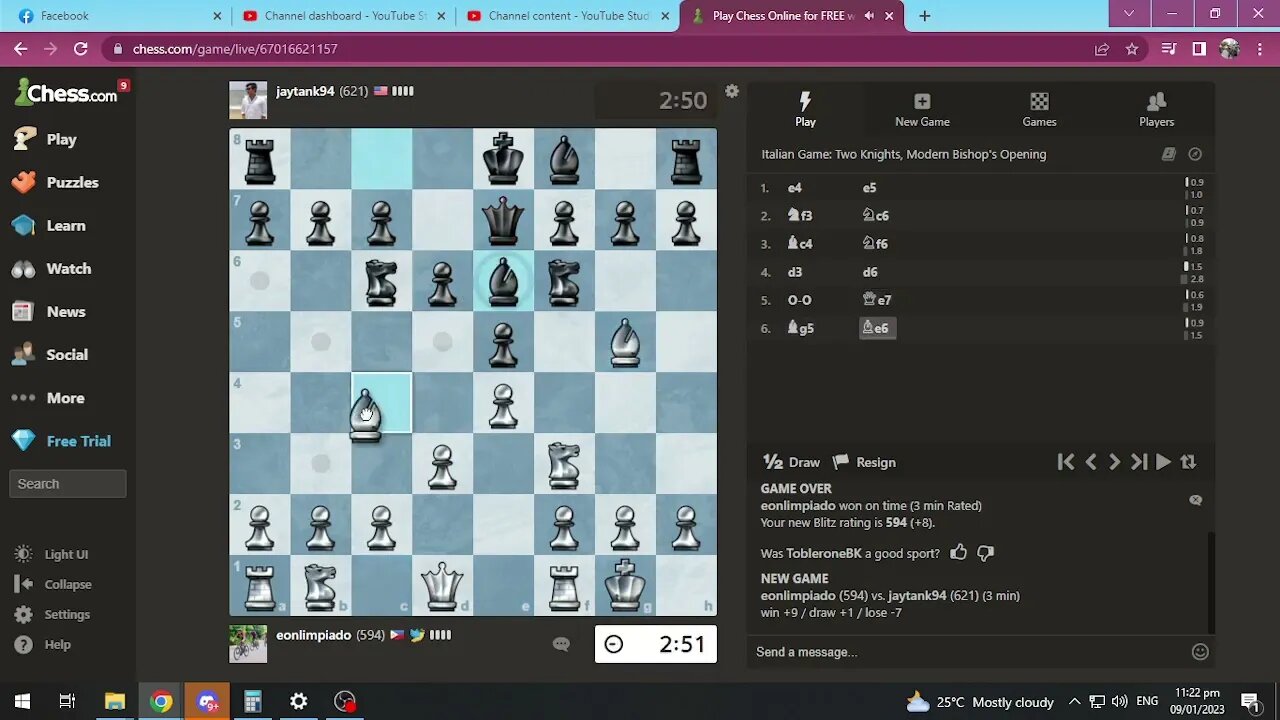This screenshot has height=720, width=1280.
Task: Bookmark this page with star
Action: pyautogui.click(x=1132, y=49)
